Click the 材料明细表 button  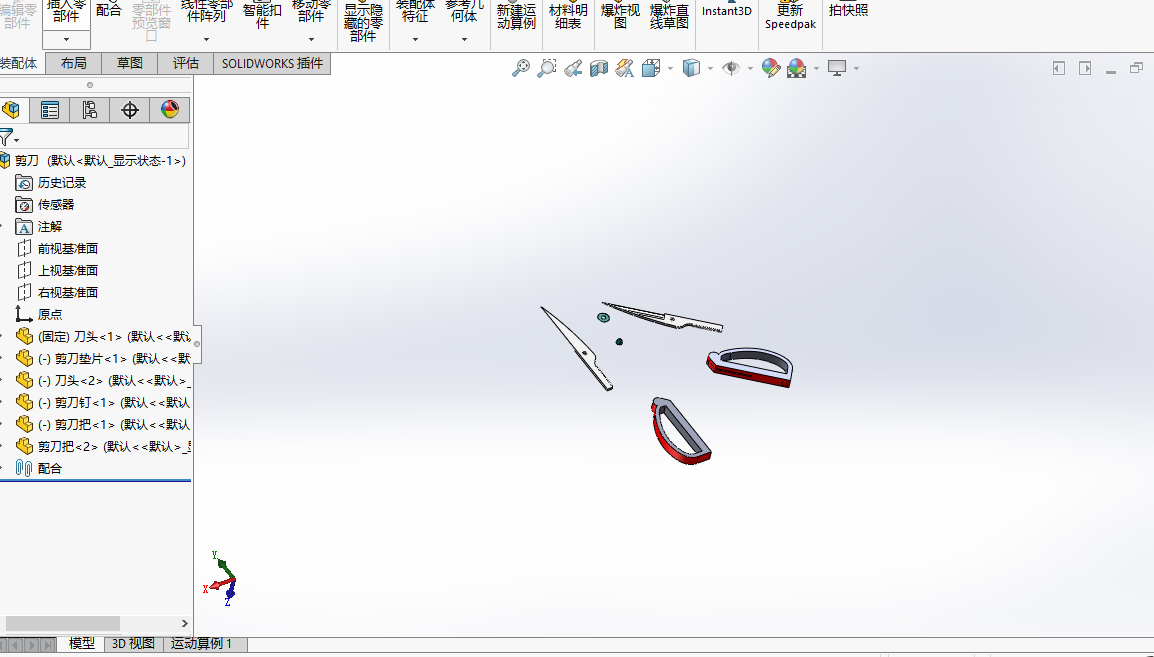click(x=568, y=16)
